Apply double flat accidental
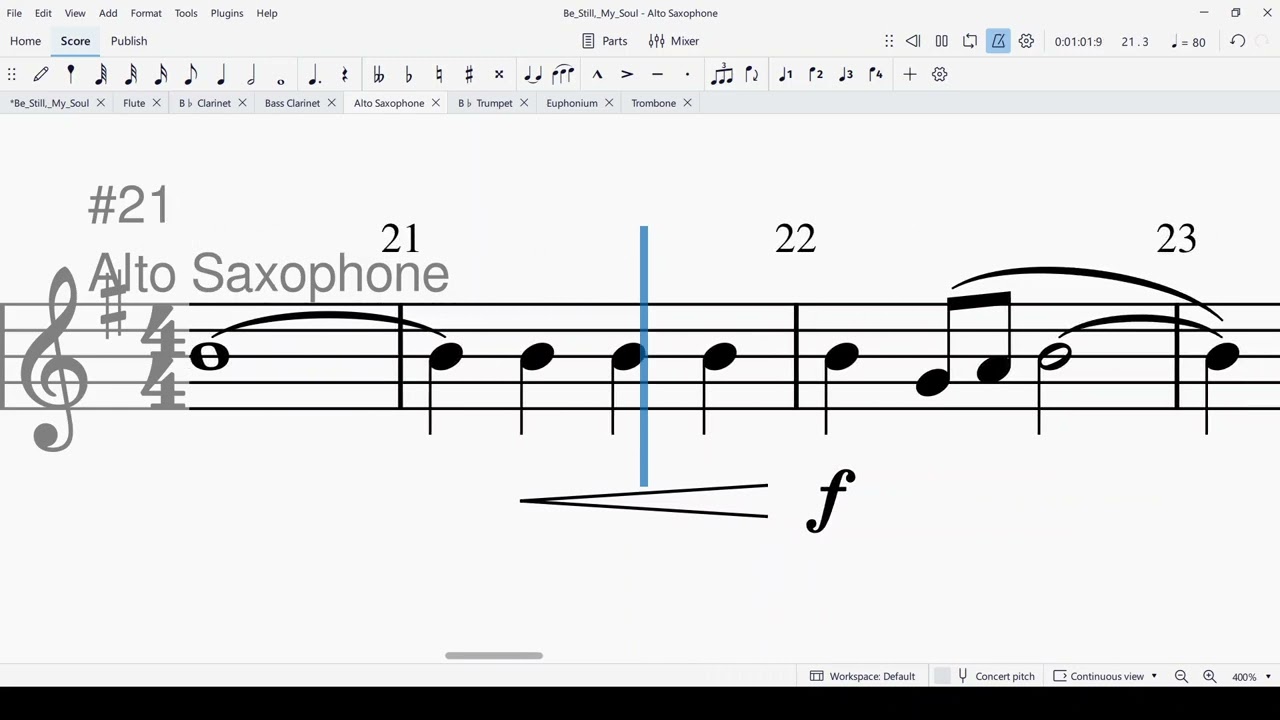Viewport: 1280px width, 720px height. 378,74
